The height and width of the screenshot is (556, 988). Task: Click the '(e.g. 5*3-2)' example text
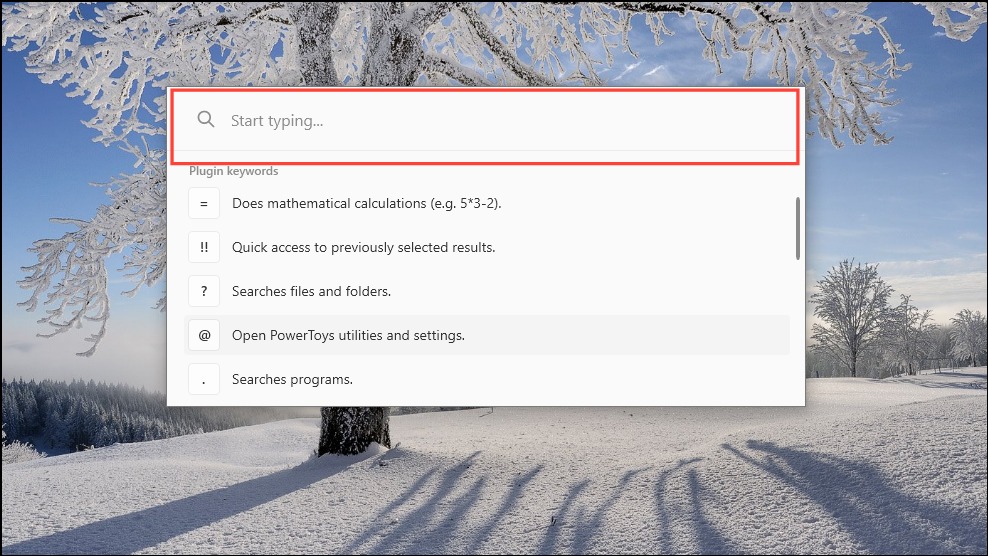[466, 204]
